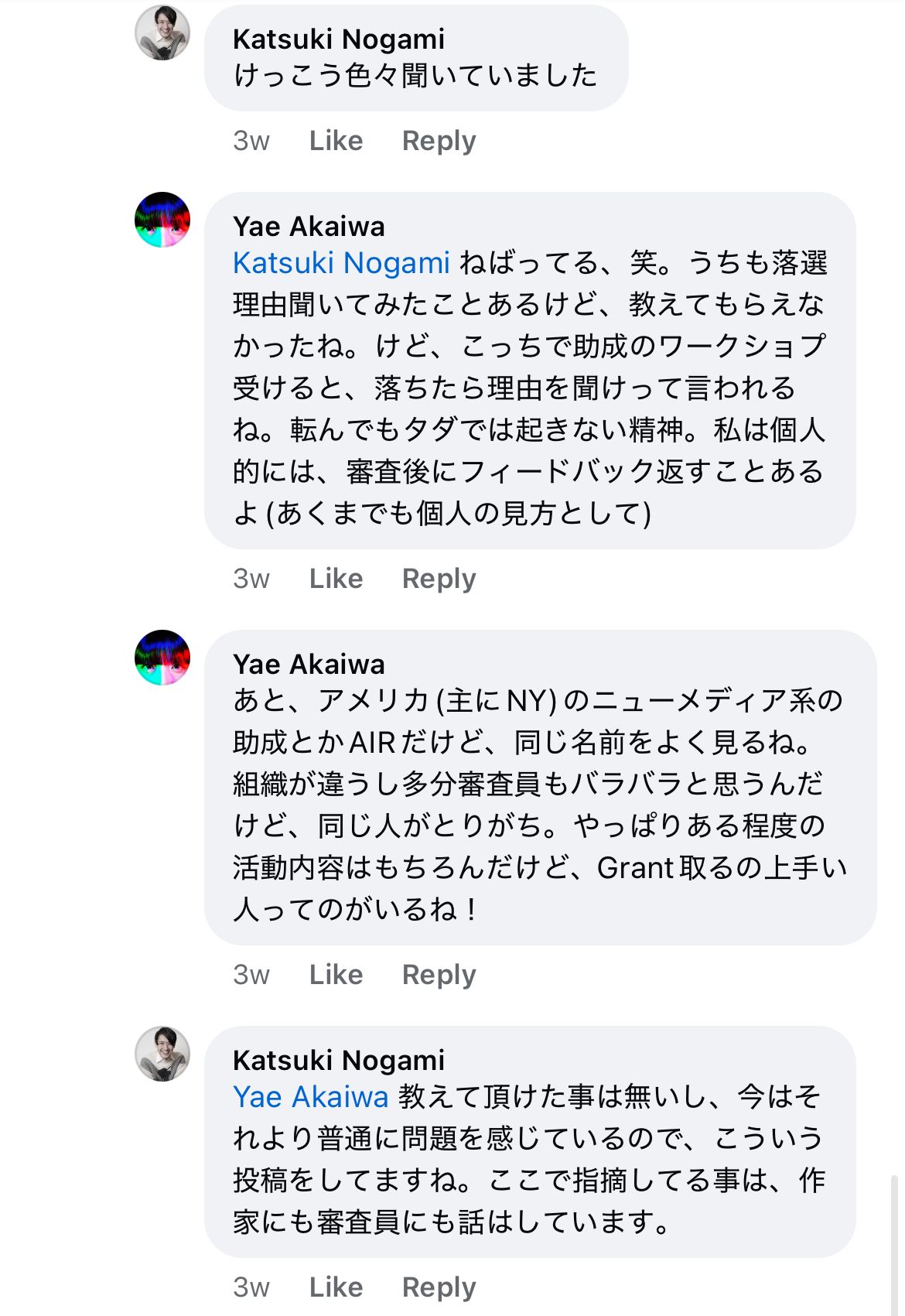This screenshot has height=1316, width=905.
Task: Click the 3w timestamp under the top comment
Action: [251, 141]
